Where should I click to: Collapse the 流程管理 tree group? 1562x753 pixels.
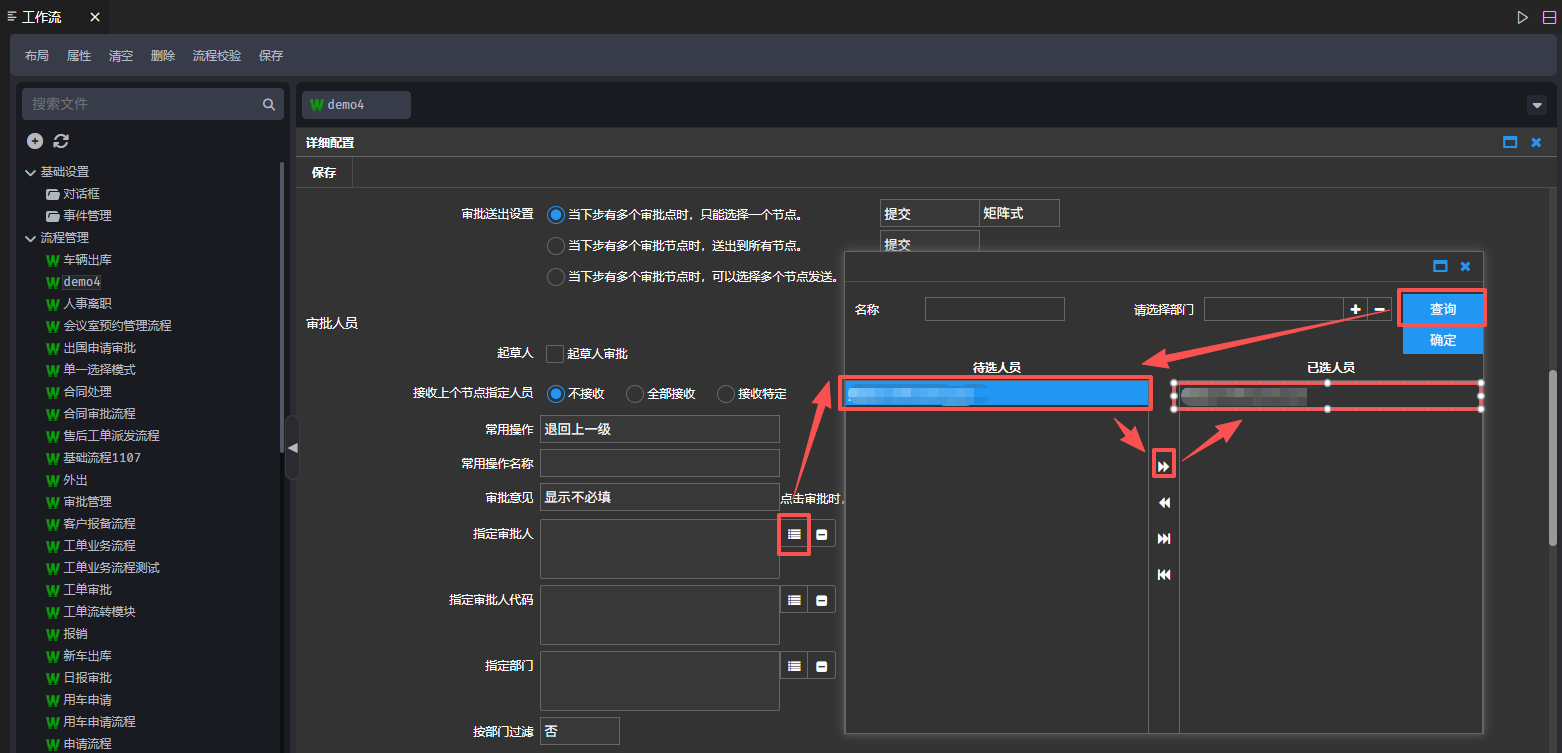pos(30,238)
